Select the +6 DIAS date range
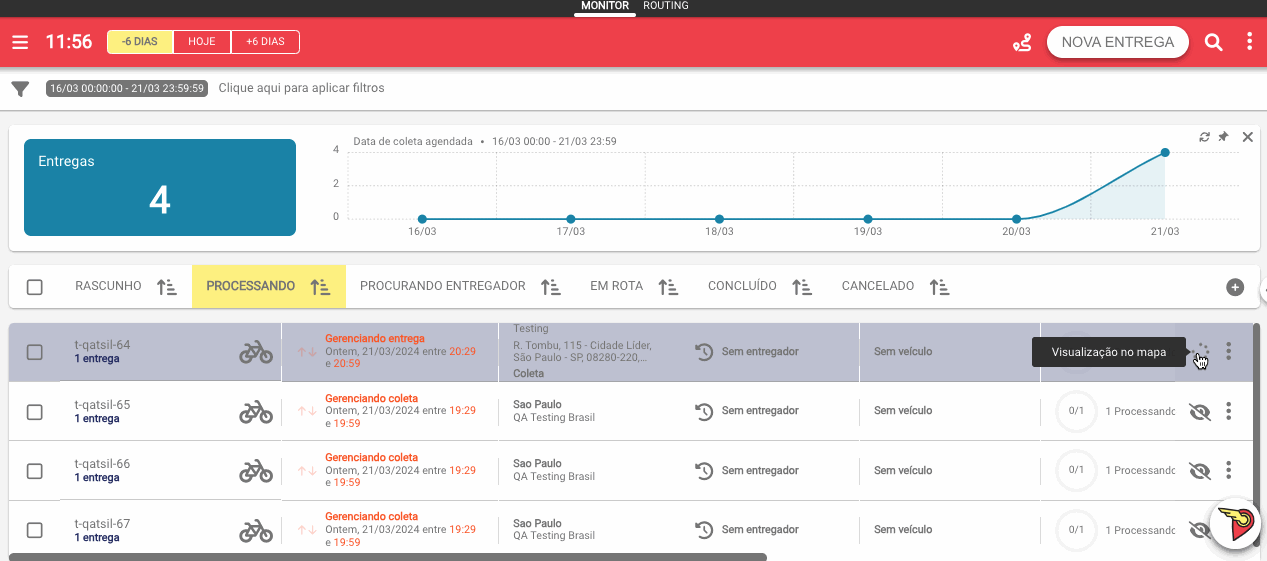This screenshot has height=561, width=1267. [265, 42]
